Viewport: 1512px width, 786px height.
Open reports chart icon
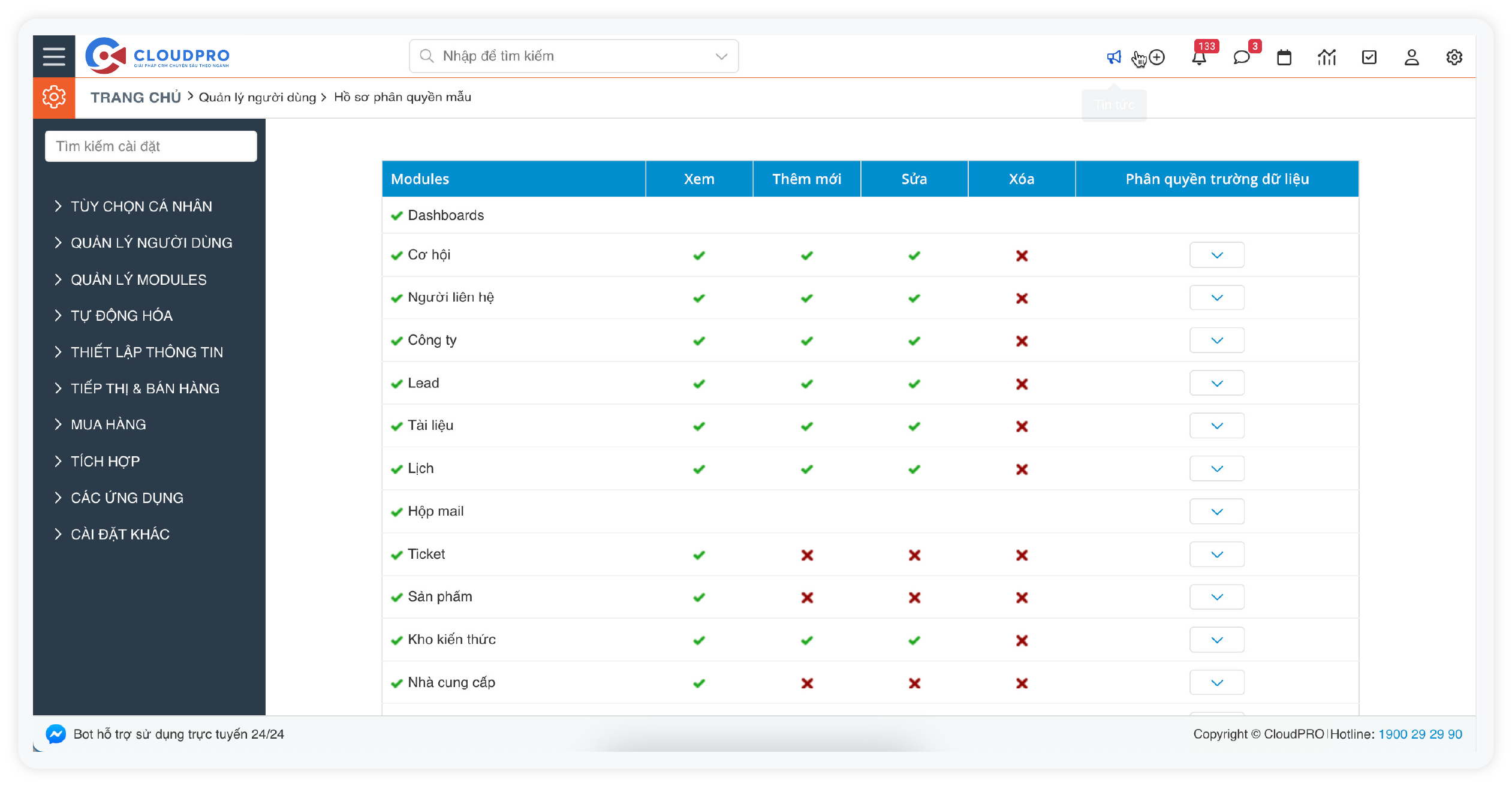[x=1326, y=58]
